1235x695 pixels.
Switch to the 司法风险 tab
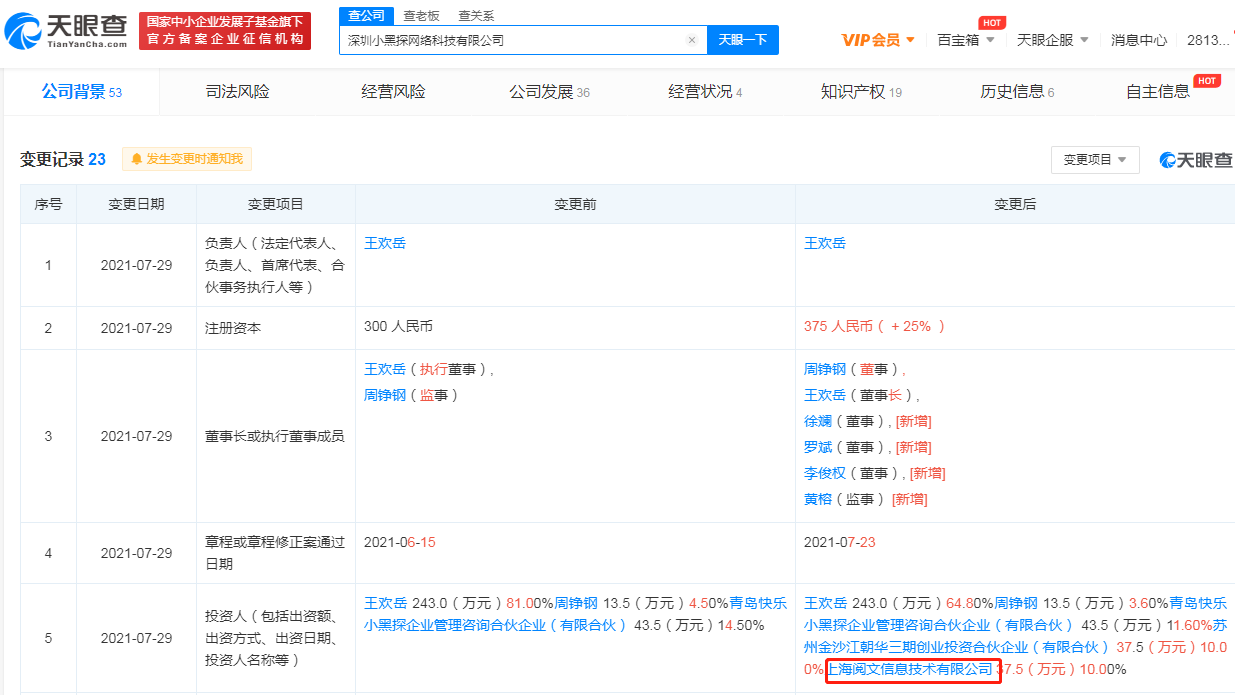pyautogui.click(x=236, y=90)
